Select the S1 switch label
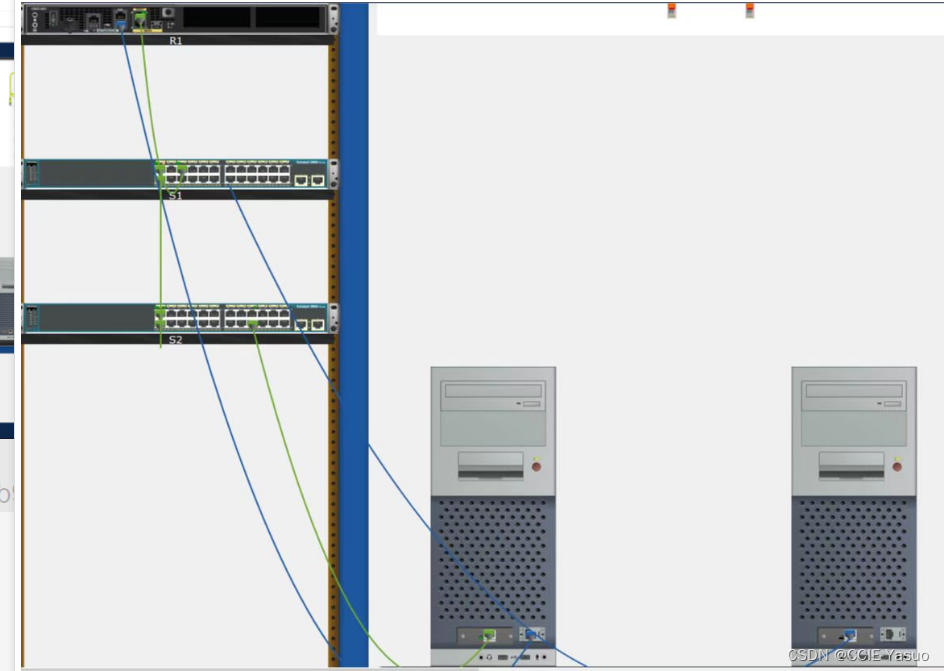 point(175,196)
